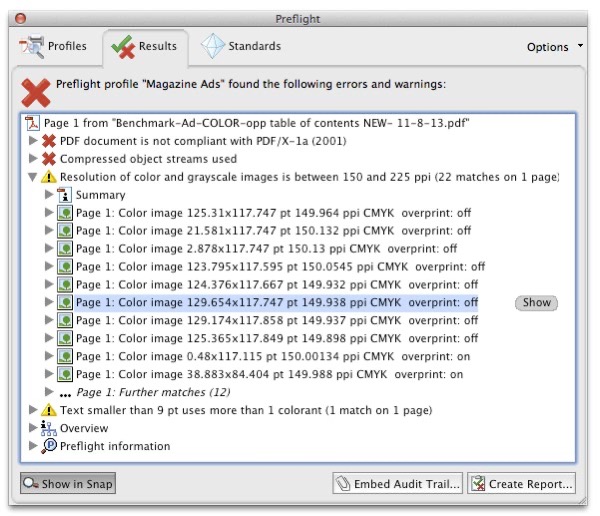Select the Summary row text
The height and width of the screenshot is (516, 600).
coord(100,195)
